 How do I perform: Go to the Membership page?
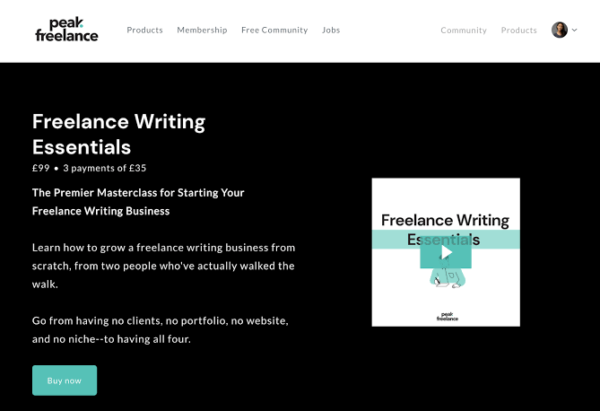[x=202, y=30]
